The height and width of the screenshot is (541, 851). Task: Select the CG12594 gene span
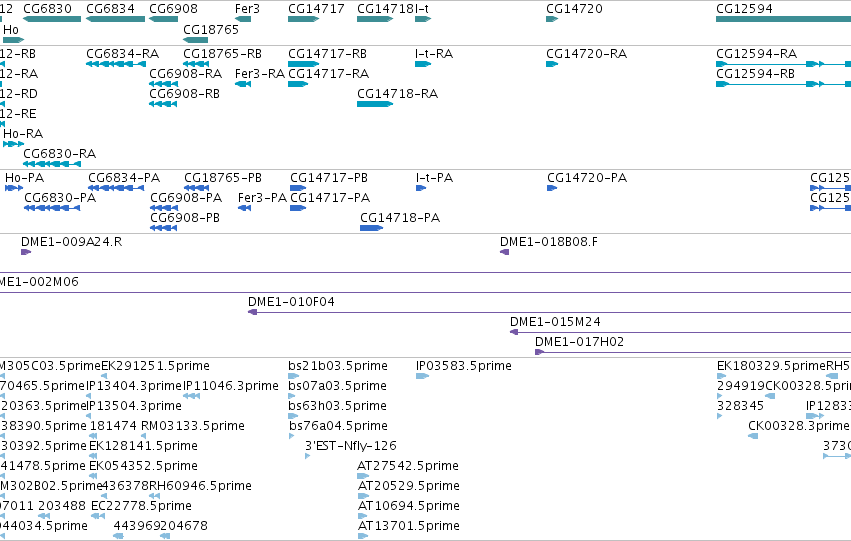[783, 19]
